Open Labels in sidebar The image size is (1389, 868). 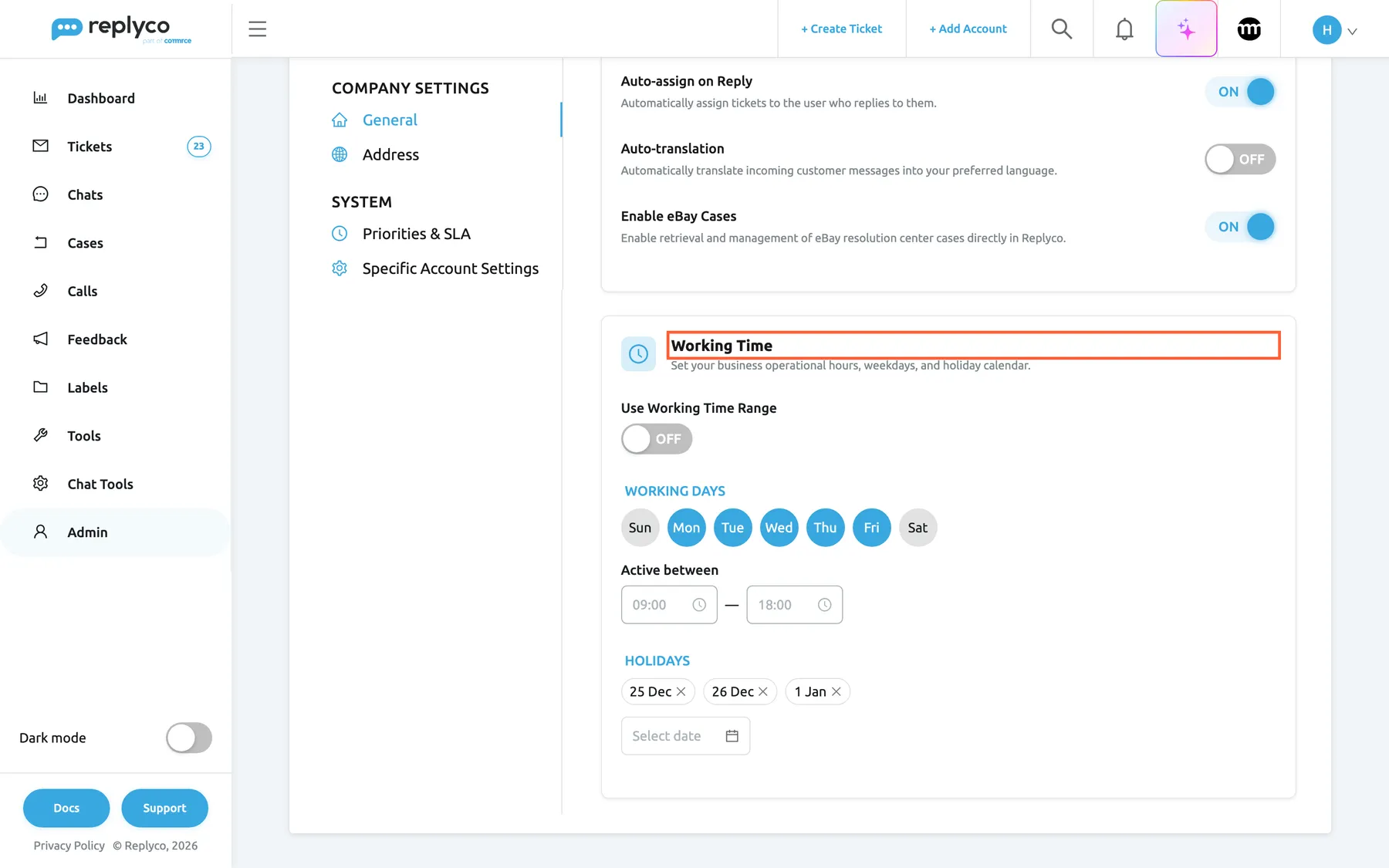pyautogui.click(x=116, y=387)
